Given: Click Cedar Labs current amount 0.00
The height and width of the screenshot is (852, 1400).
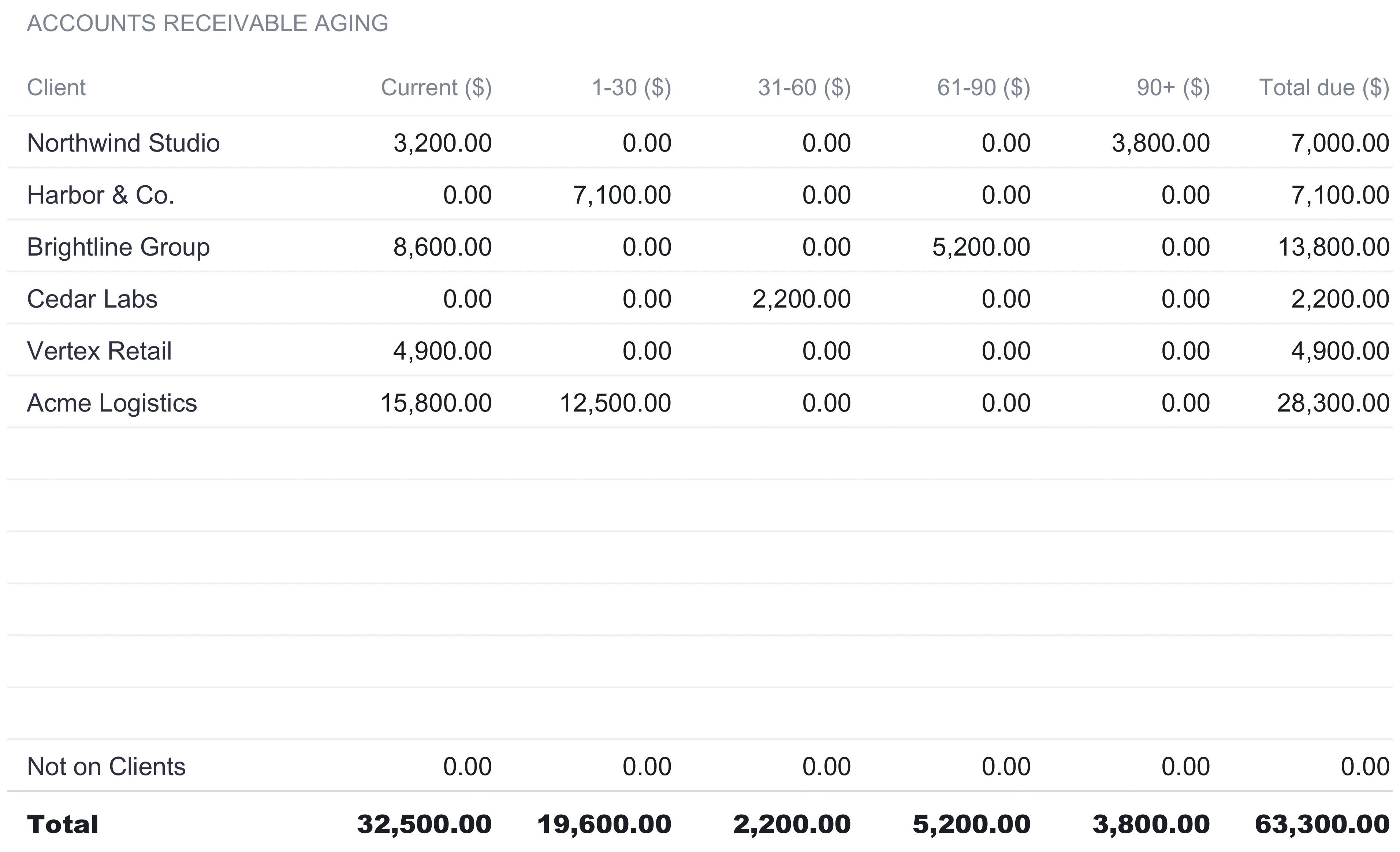Looking at the screenshot, I should click(467, 299).
